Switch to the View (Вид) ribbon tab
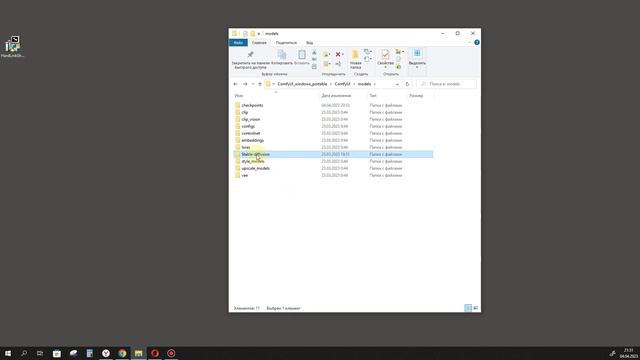The width and height of the screenshot is (640, 360). click(309, 42)
